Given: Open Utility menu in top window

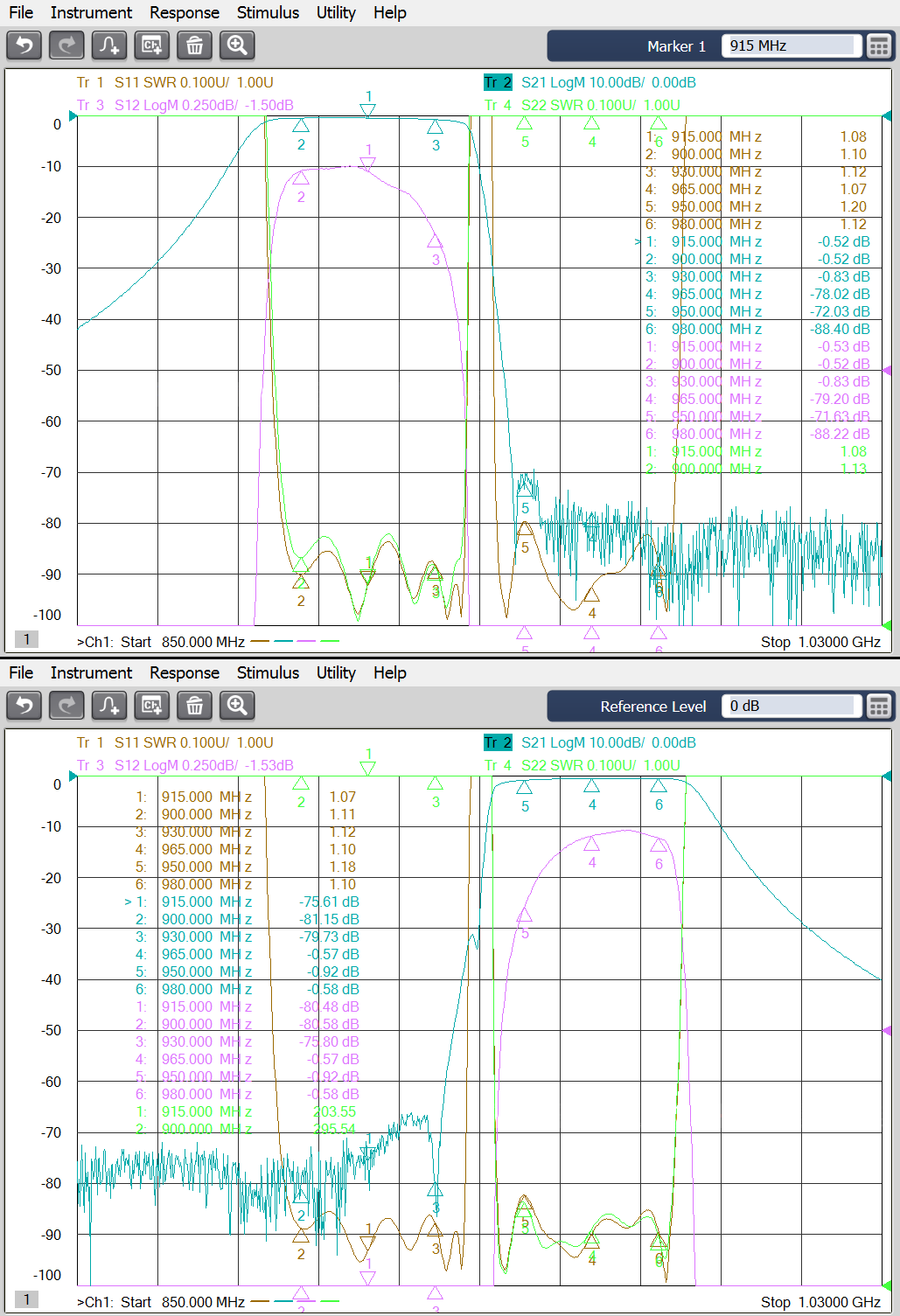Looking at the screenshot, I should [x=336, y=13].
